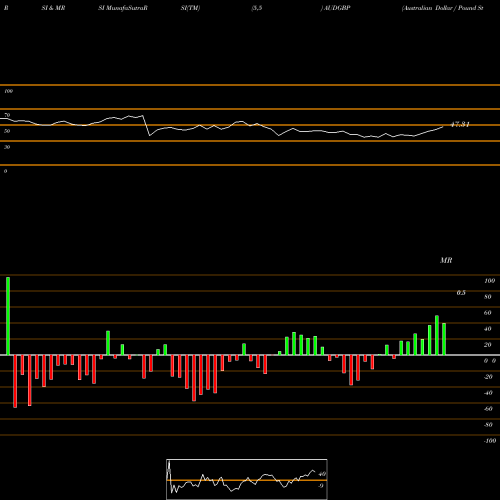Click the 70 label on the RSI axis
Viewport: 500px width, 500px height.
coord(7,115)
